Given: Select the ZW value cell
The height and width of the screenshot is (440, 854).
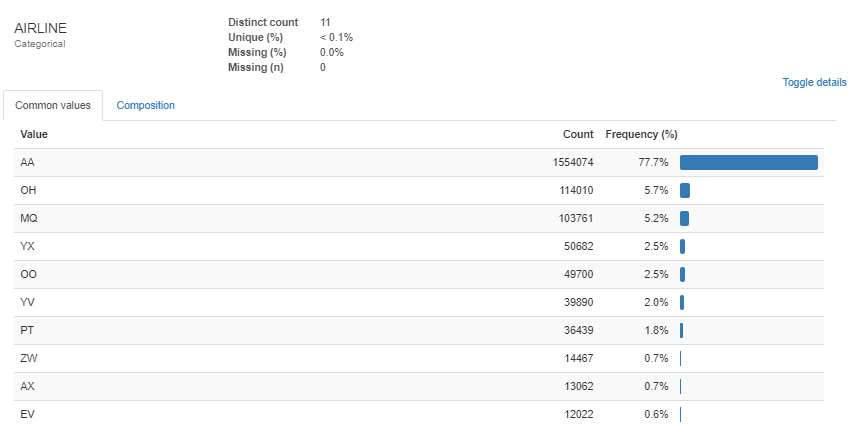Looking at the screenshot, I should [x=29, y=358].
